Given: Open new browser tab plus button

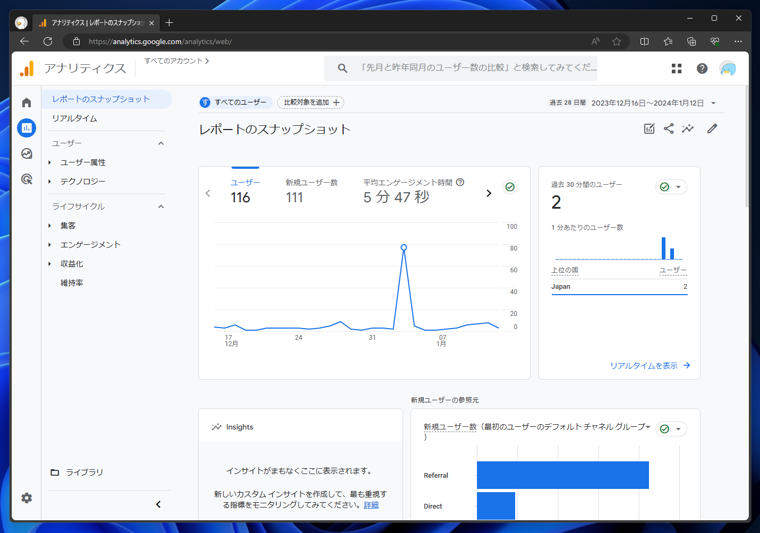Looking at the screenshot, I should coord(169,22).
